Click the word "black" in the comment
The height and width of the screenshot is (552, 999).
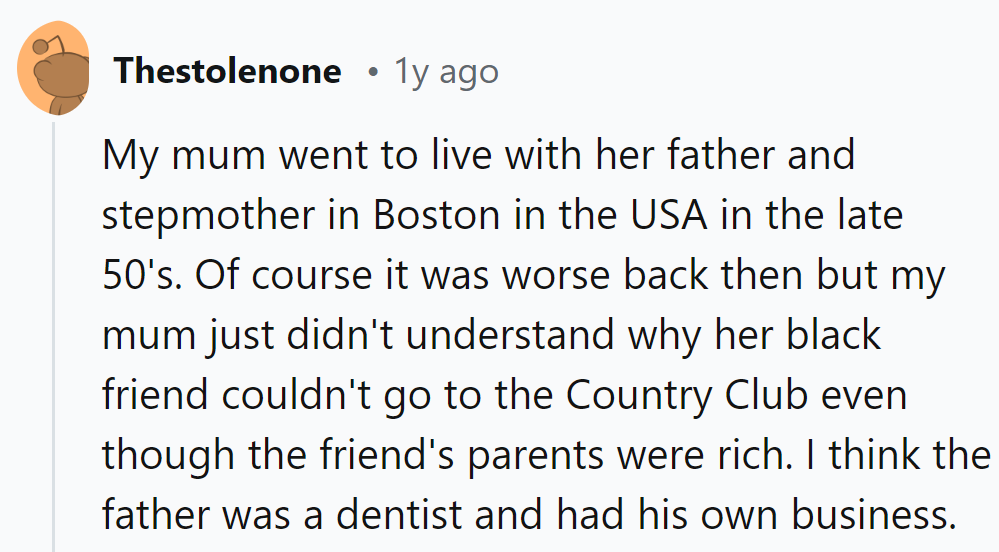(831, 337)
